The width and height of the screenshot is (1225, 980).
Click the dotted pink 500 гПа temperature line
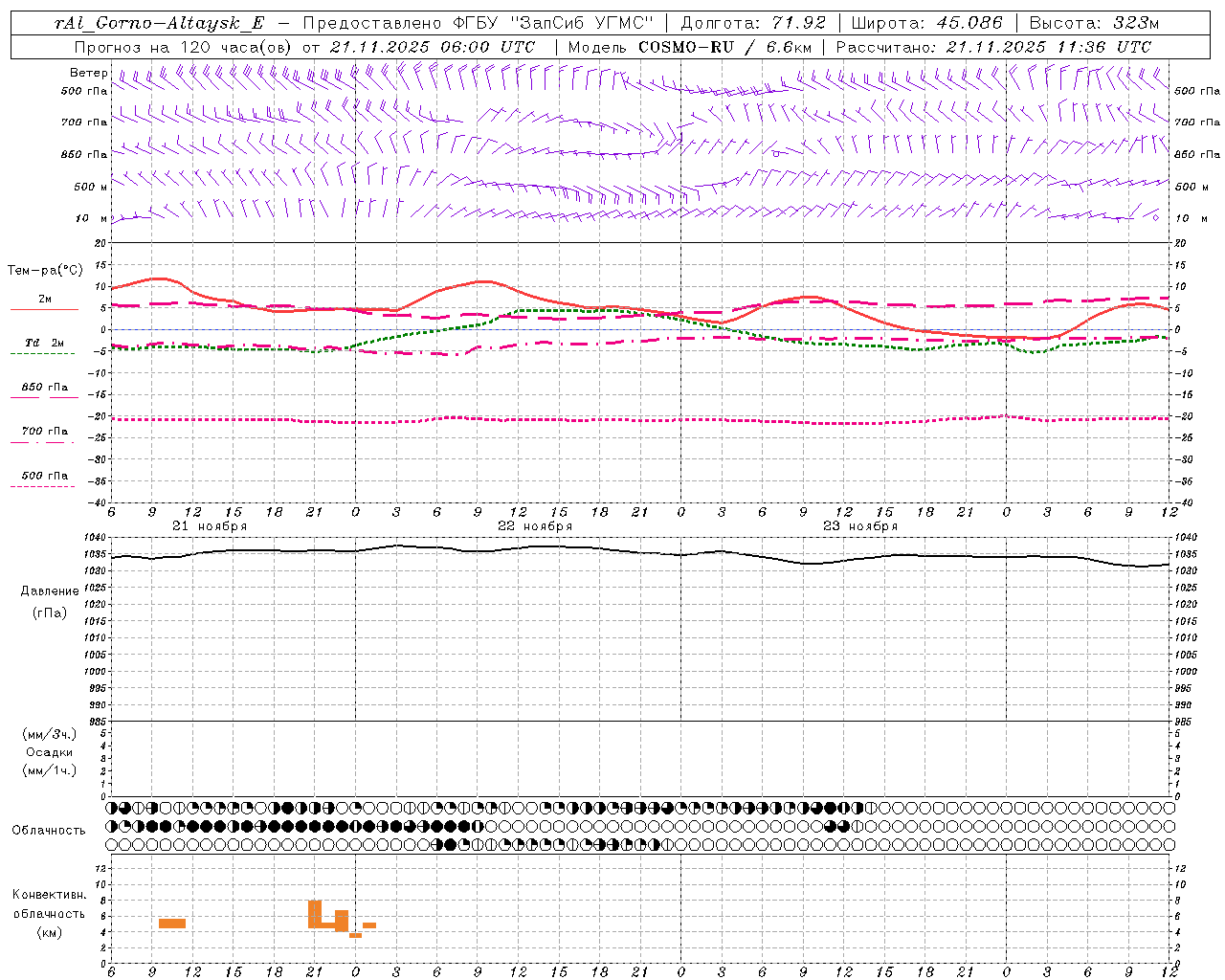[639, 420]
